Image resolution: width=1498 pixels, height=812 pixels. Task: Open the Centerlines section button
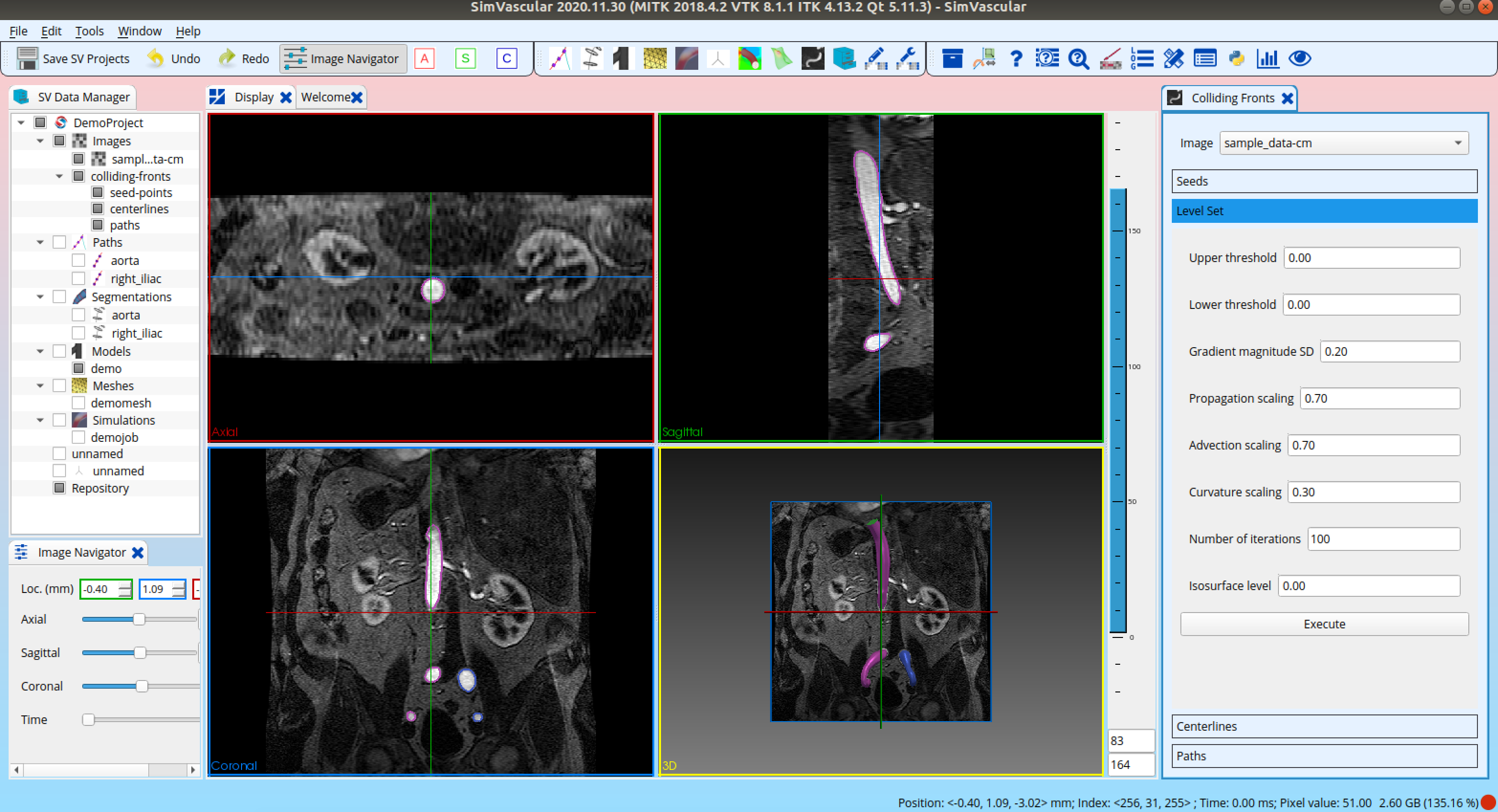click(1324, 726)
